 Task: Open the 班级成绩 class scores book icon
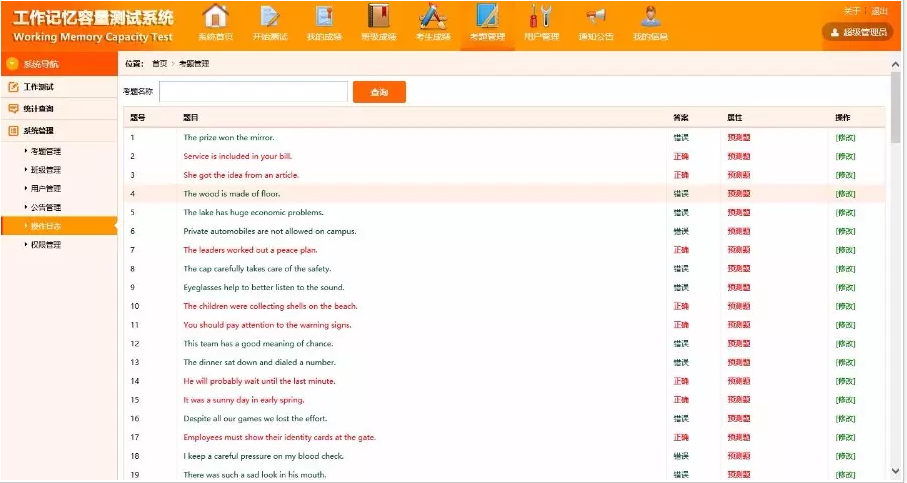pos(378,16)
